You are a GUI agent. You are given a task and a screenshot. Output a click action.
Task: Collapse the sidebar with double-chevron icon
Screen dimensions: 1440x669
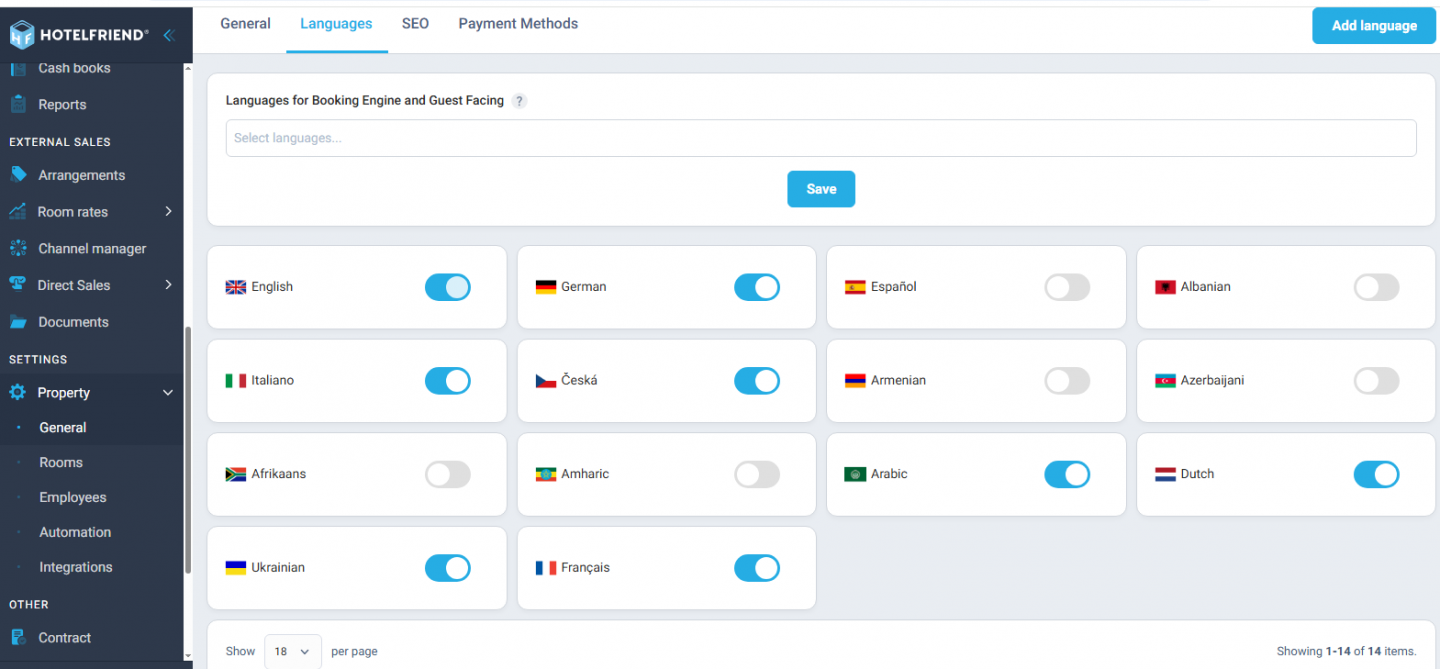[168, 35]
